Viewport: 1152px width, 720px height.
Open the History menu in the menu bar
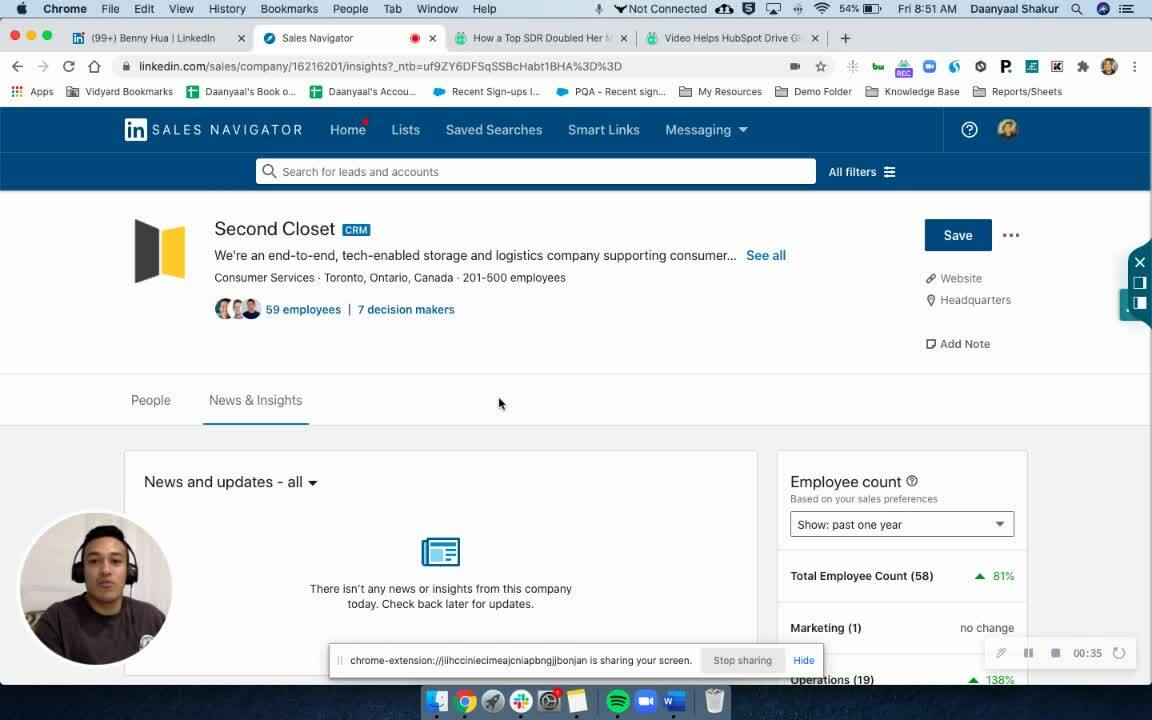(227, 9)
